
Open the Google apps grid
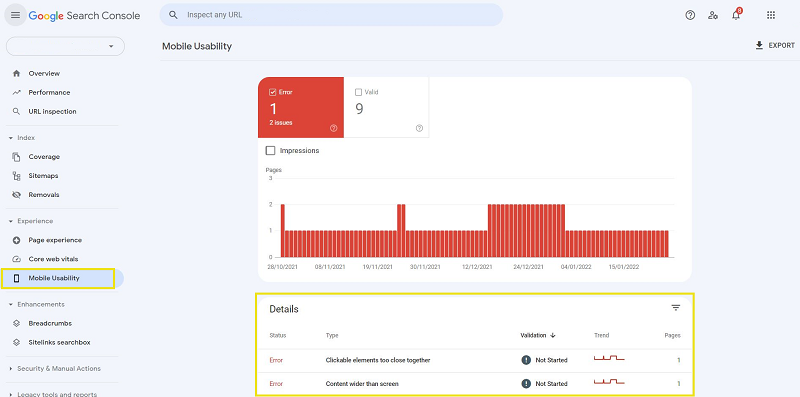(771, 15)
